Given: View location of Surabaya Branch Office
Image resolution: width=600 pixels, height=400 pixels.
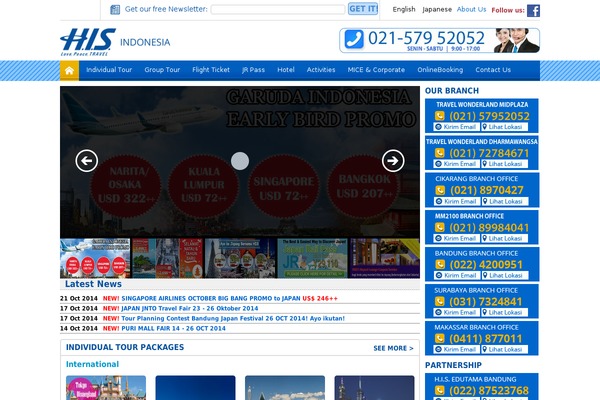Looking at the screenshot, I should coord(504,313).
